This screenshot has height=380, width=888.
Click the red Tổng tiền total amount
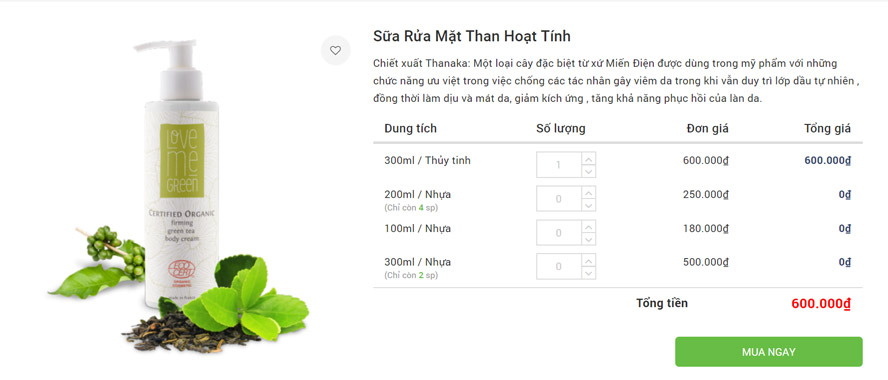pos(821,304)
